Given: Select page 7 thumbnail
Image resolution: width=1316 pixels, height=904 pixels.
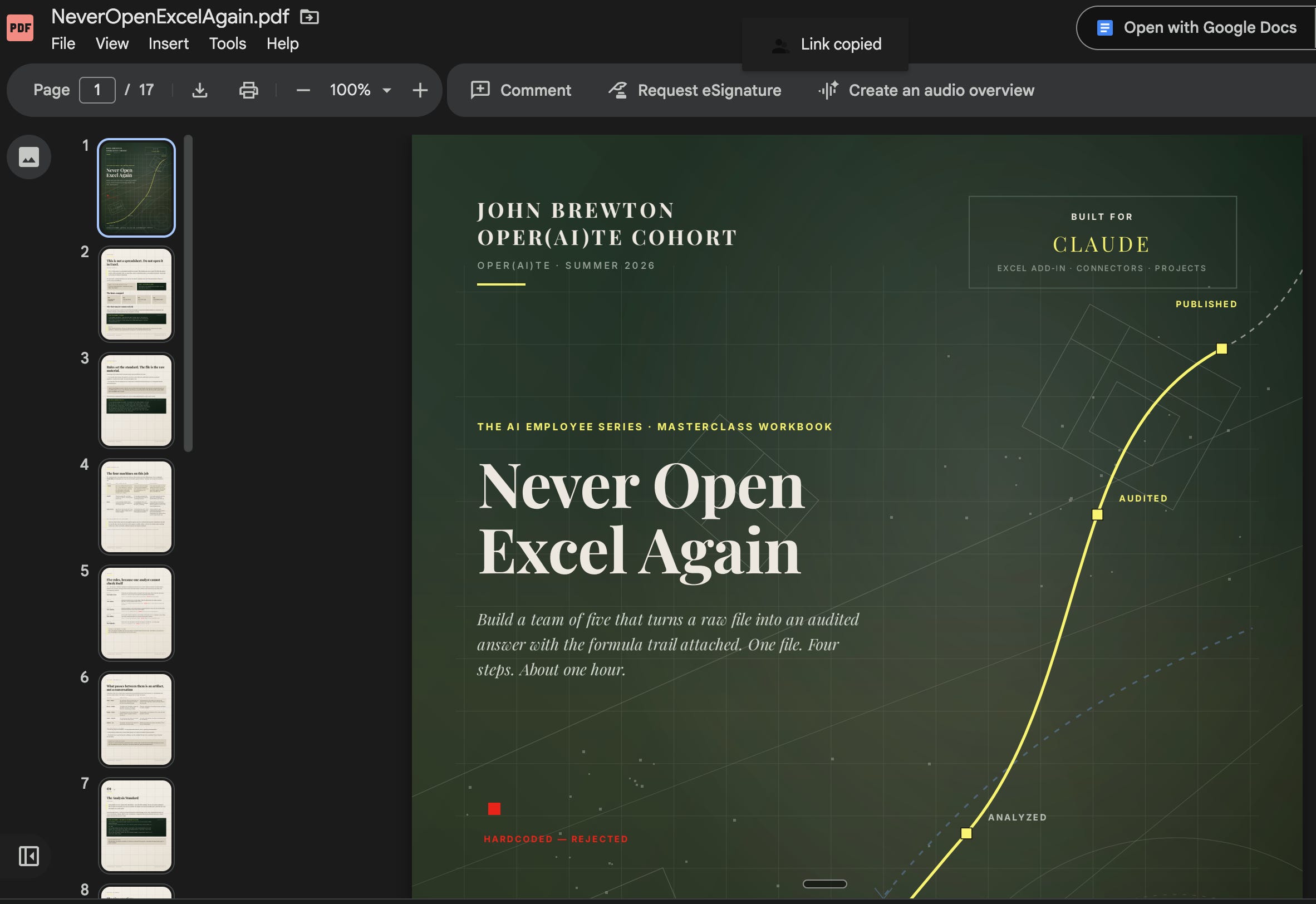Looking at the screenshot, I should point(136,826).
